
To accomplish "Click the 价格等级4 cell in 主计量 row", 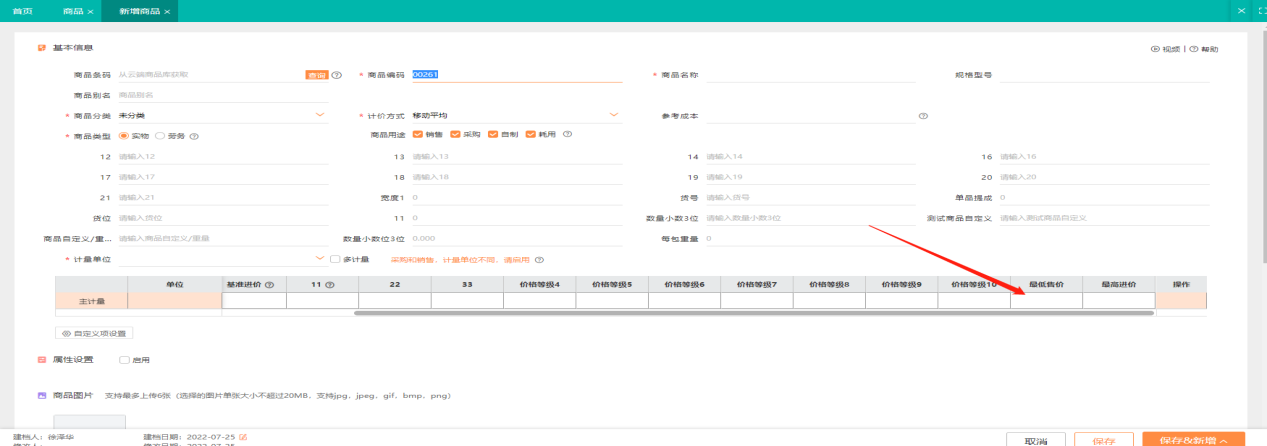I will [x=540, y=300].
